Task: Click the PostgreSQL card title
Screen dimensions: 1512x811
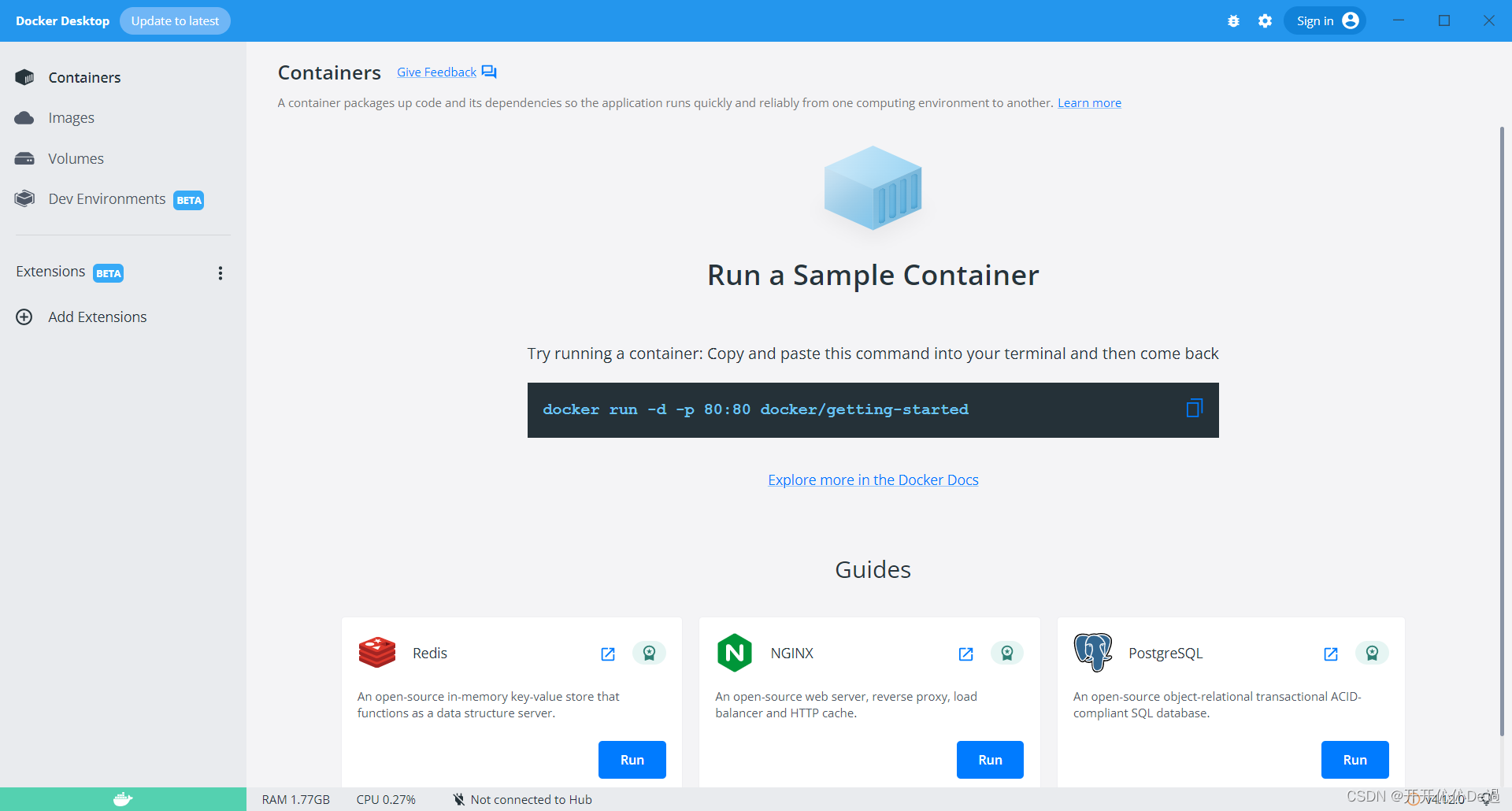Action: tap(1165, 654)
